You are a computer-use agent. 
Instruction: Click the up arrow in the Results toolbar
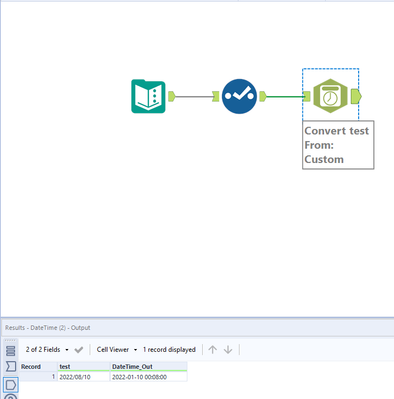coord(212,350)
